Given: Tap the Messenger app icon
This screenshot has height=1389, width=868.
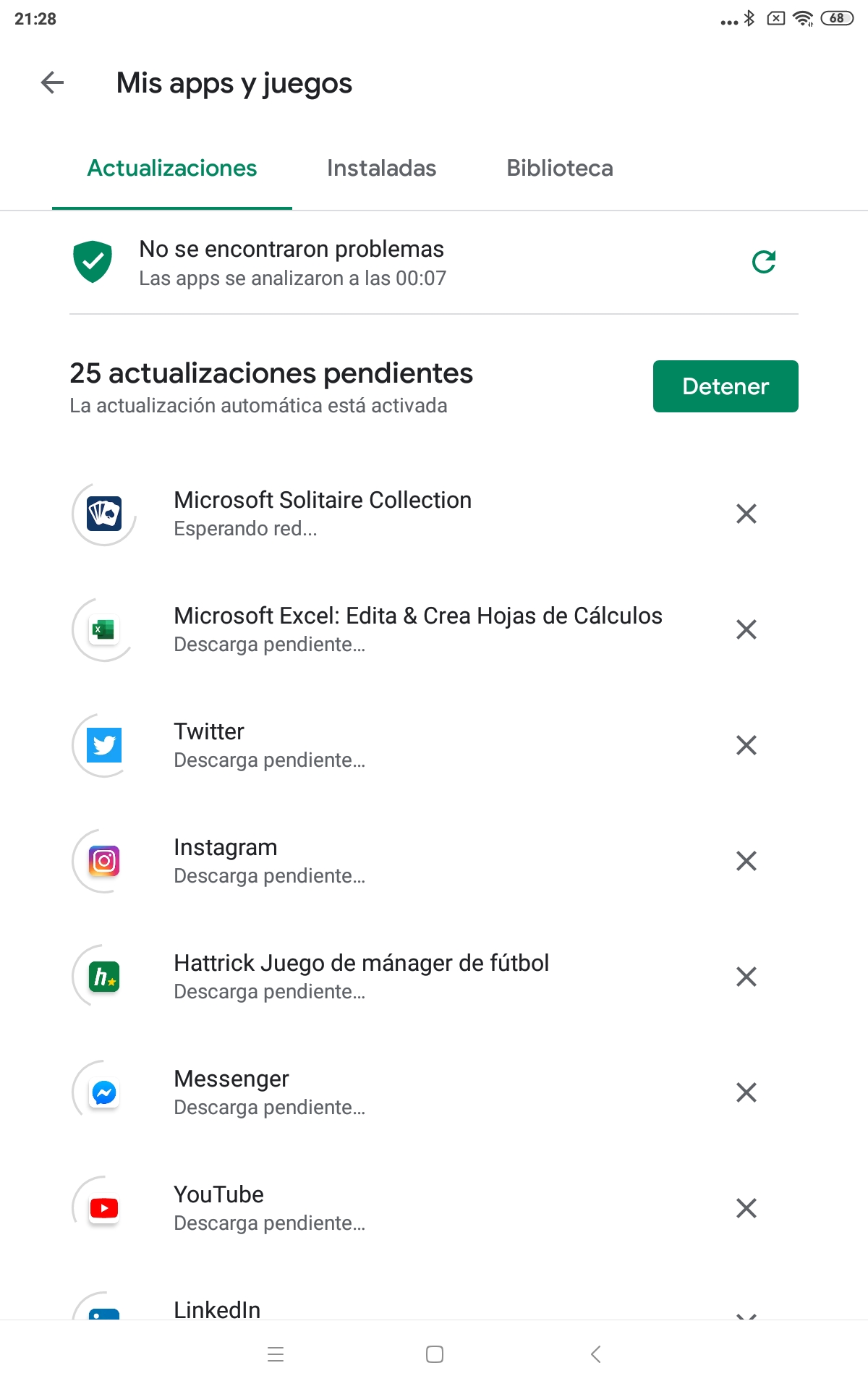Looking at the screenshot, I should point(104,1092).
